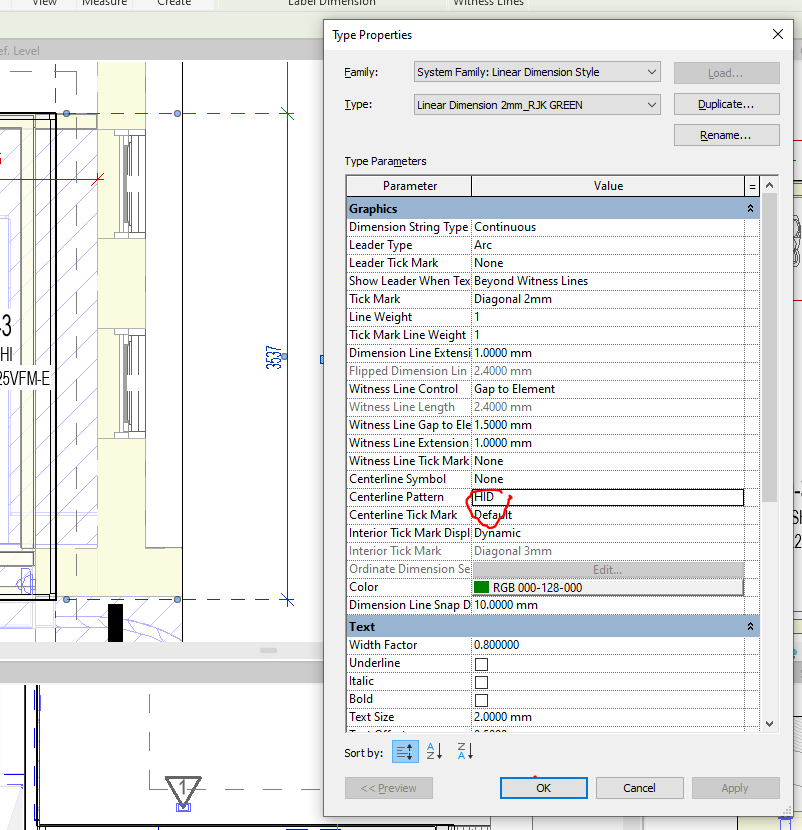Viewport: 802px width, 830px height.
Task: Open the Family dropdown list
Action: point(537,72)
